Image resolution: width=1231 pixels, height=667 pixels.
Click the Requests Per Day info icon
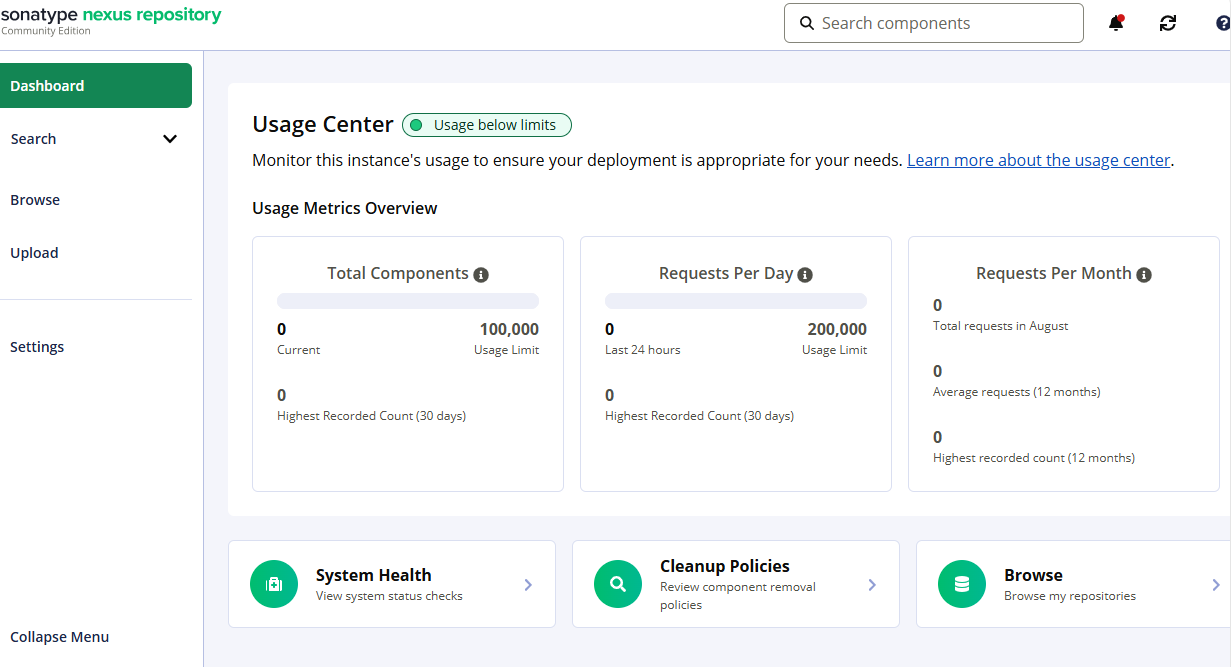click(x=805, y=274)
